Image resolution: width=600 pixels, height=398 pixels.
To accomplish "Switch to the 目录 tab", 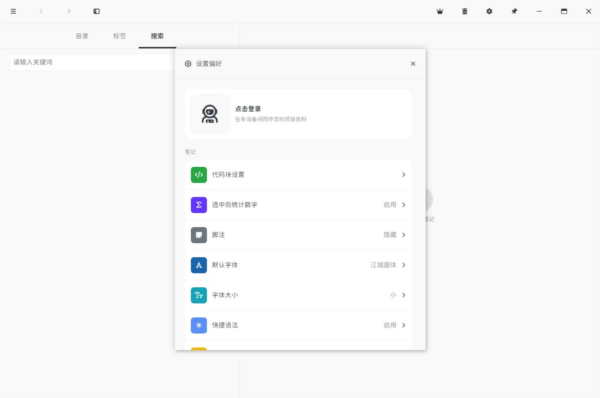I will 82,36.
